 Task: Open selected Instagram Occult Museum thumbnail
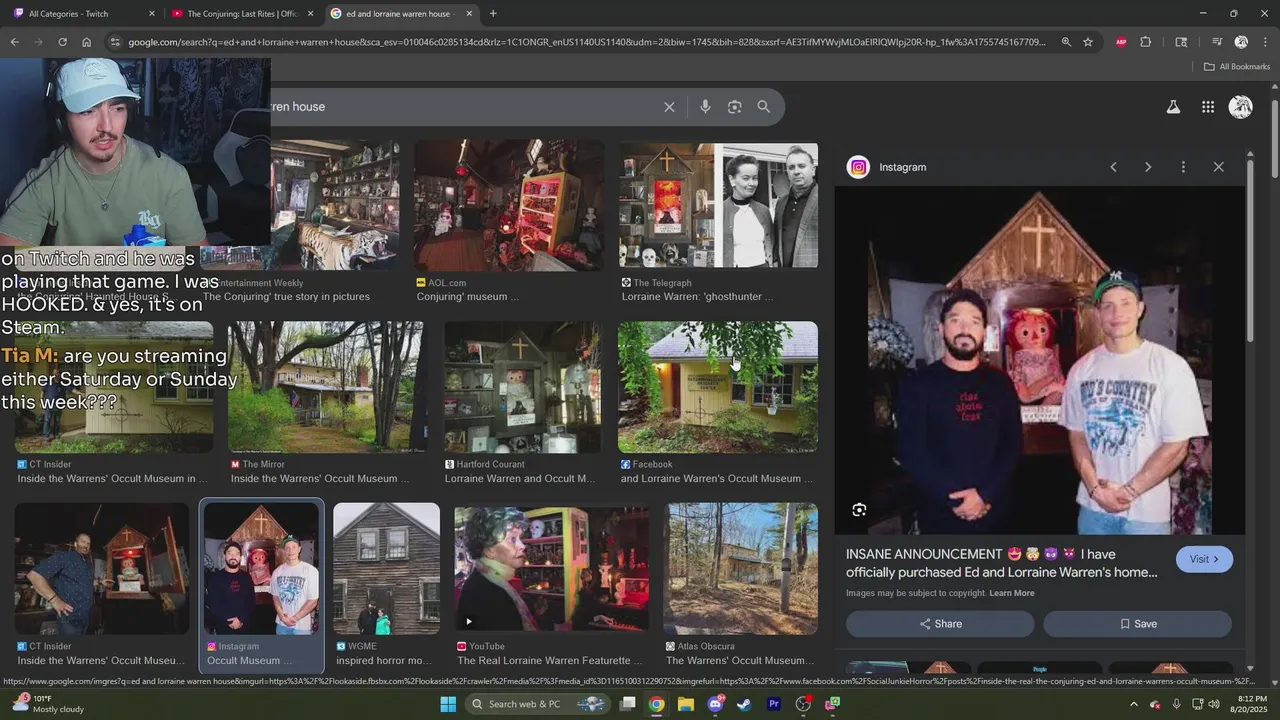pos(261,569)
